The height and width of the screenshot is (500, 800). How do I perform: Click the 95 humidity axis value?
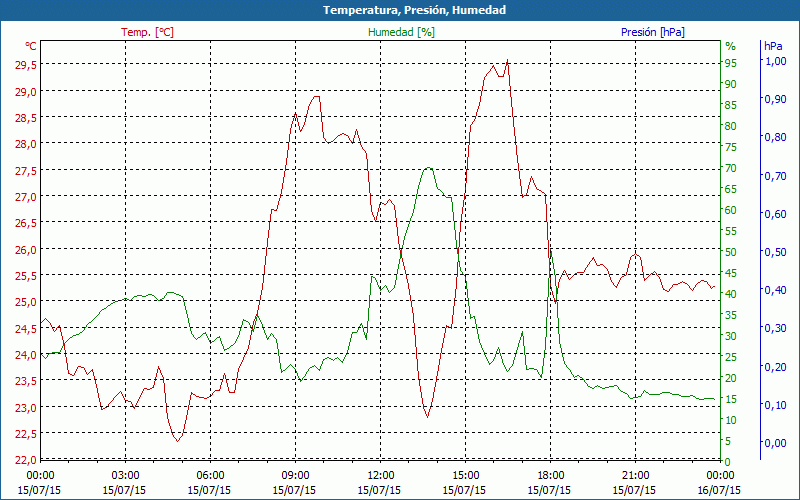click(x=731, y=63)
